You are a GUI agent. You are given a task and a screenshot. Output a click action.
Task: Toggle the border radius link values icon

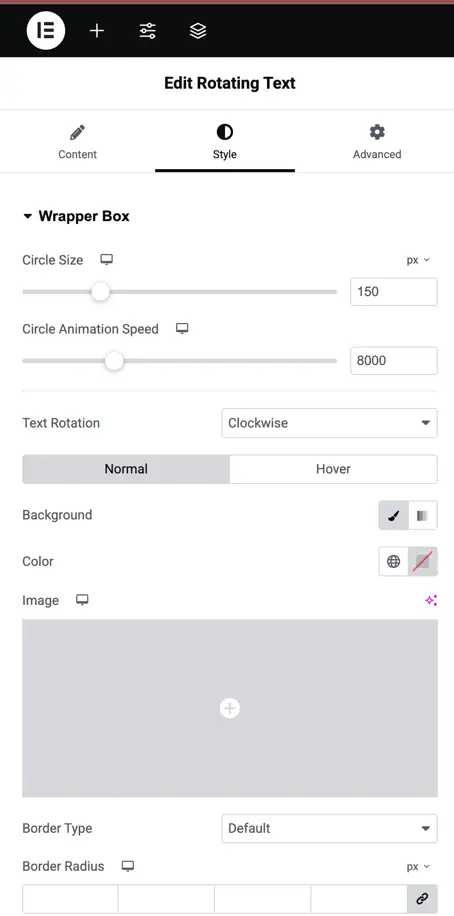[422, 899]
